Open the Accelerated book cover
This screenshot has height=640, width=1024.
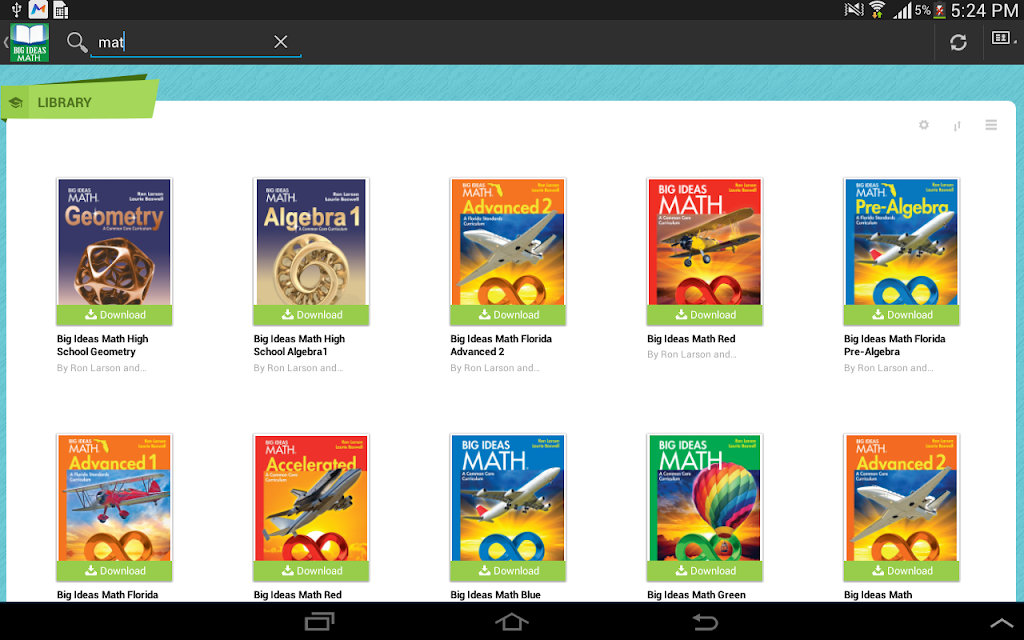(x=311, y=498)
